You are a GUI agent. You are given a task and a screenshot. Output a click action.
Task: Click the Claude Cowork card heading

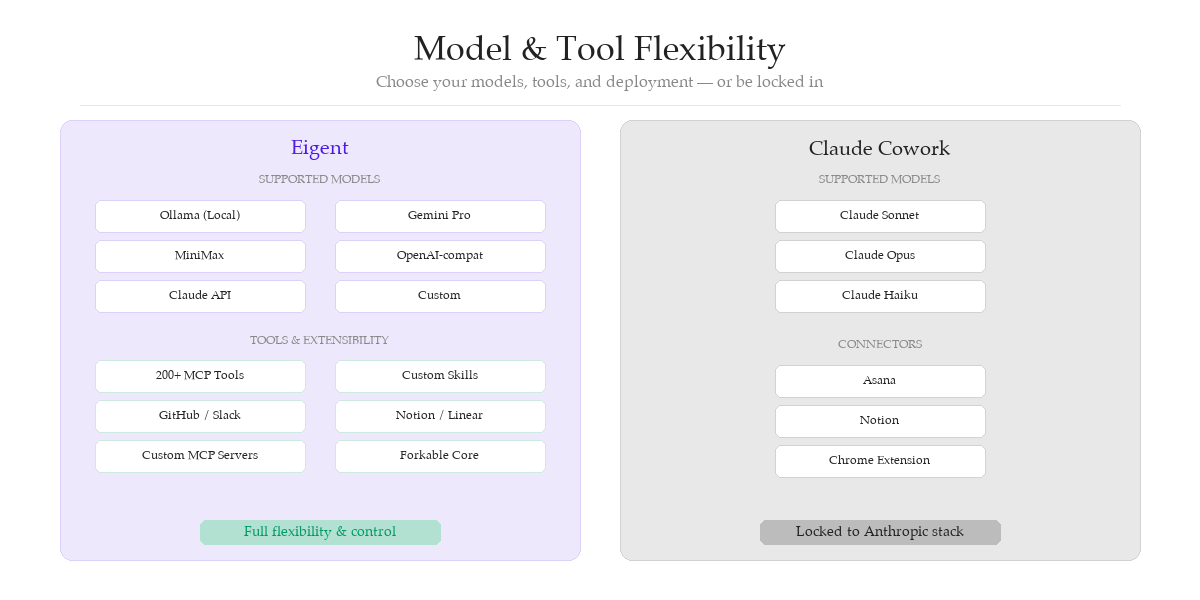pos(880,149)
